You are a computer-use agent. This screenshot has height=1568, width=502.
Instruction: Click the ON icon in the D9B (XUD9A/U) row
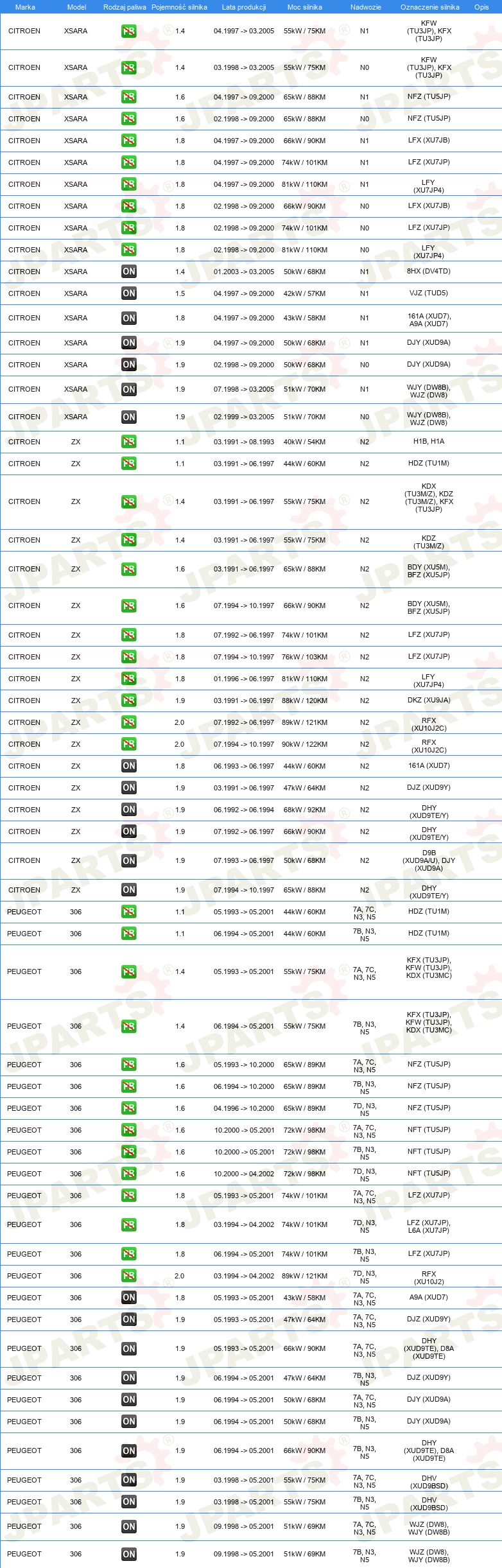[129, 860]
